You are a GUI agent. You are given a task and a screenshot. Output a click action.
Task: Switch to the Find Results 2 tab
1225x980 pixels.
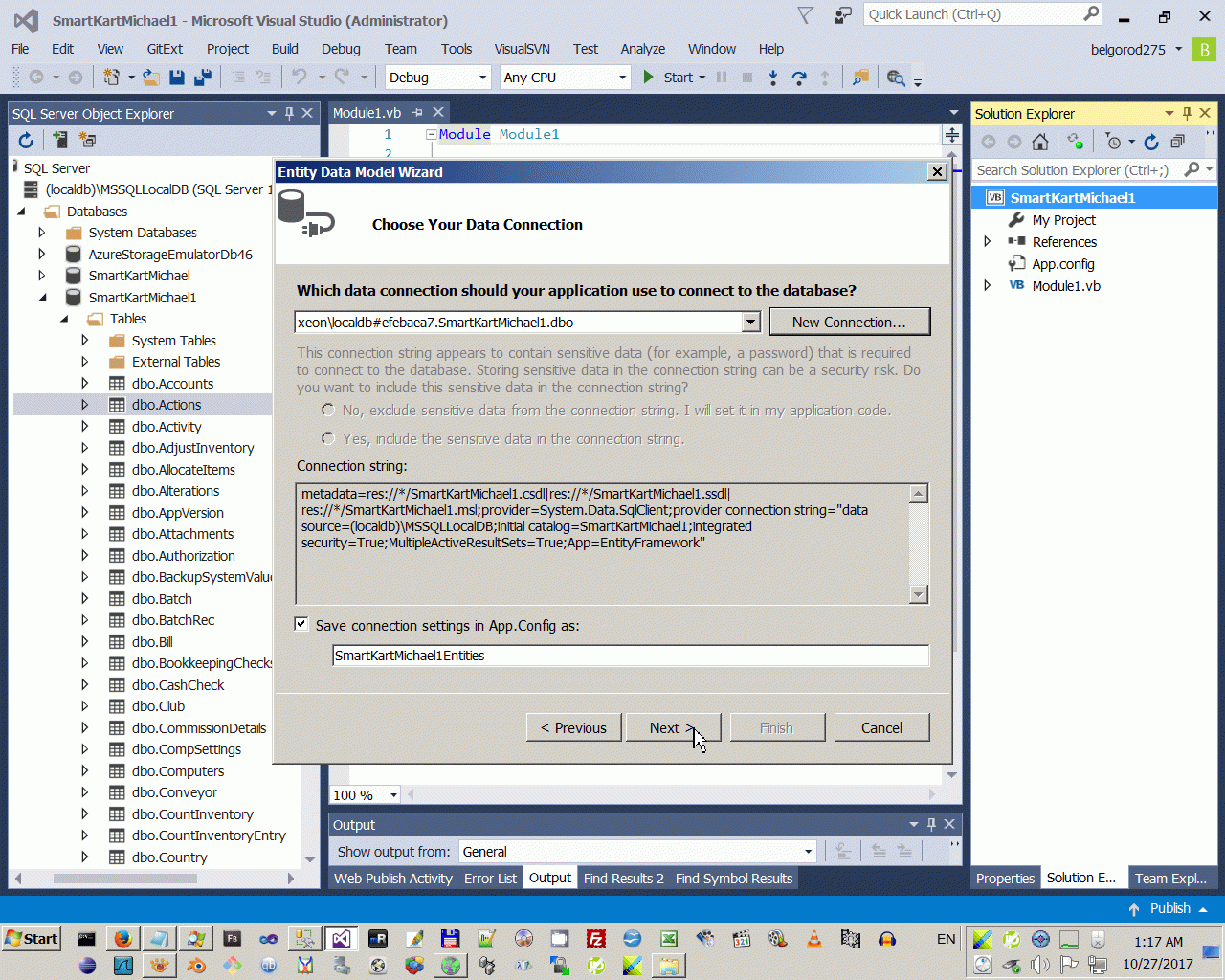623,879
